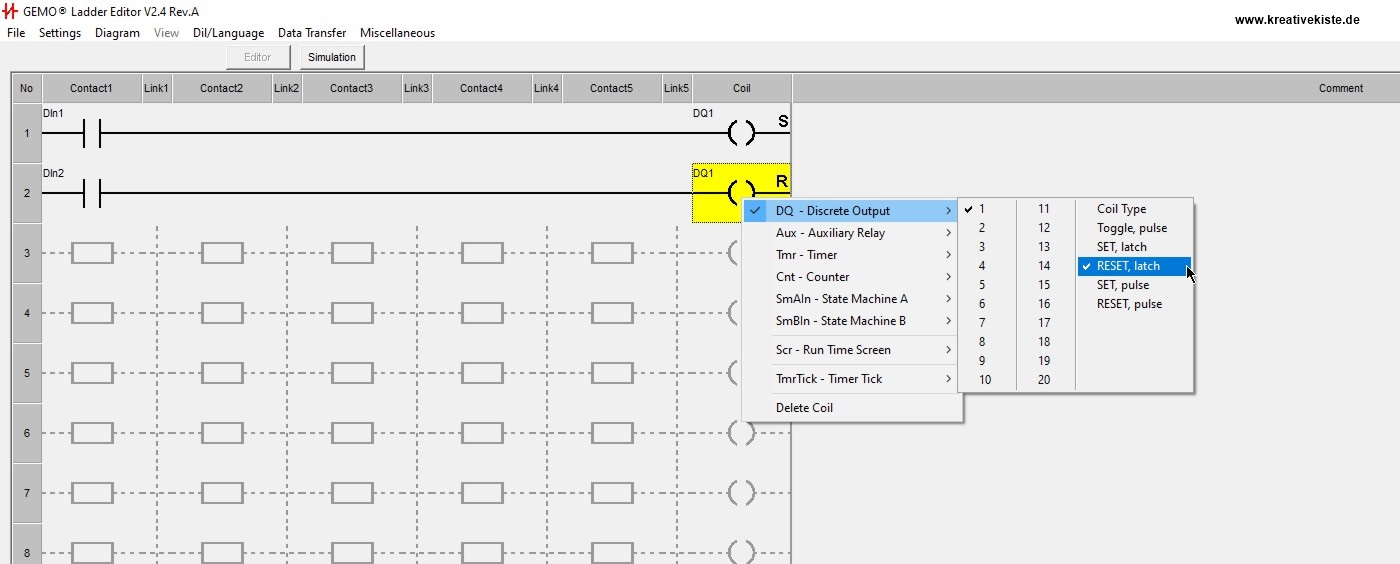1400x564 pixels.
Task: Click the DIn1 contact symbol in row 1
Action: 91,133
